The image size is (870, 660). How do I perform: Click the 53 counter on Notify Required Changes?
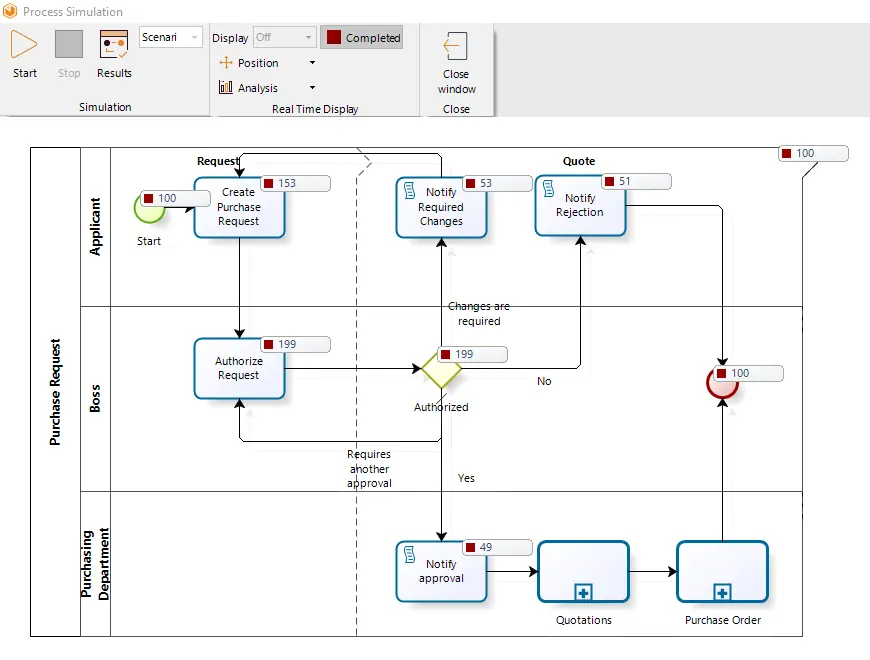tap(498, 183)
